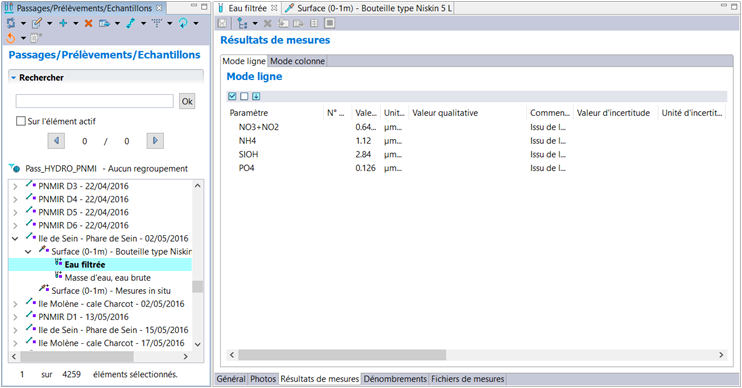Select the PNMIR D1 - 13/05/2016 row
This screenshot has width=742, height=388.
[x=83, y=317]
